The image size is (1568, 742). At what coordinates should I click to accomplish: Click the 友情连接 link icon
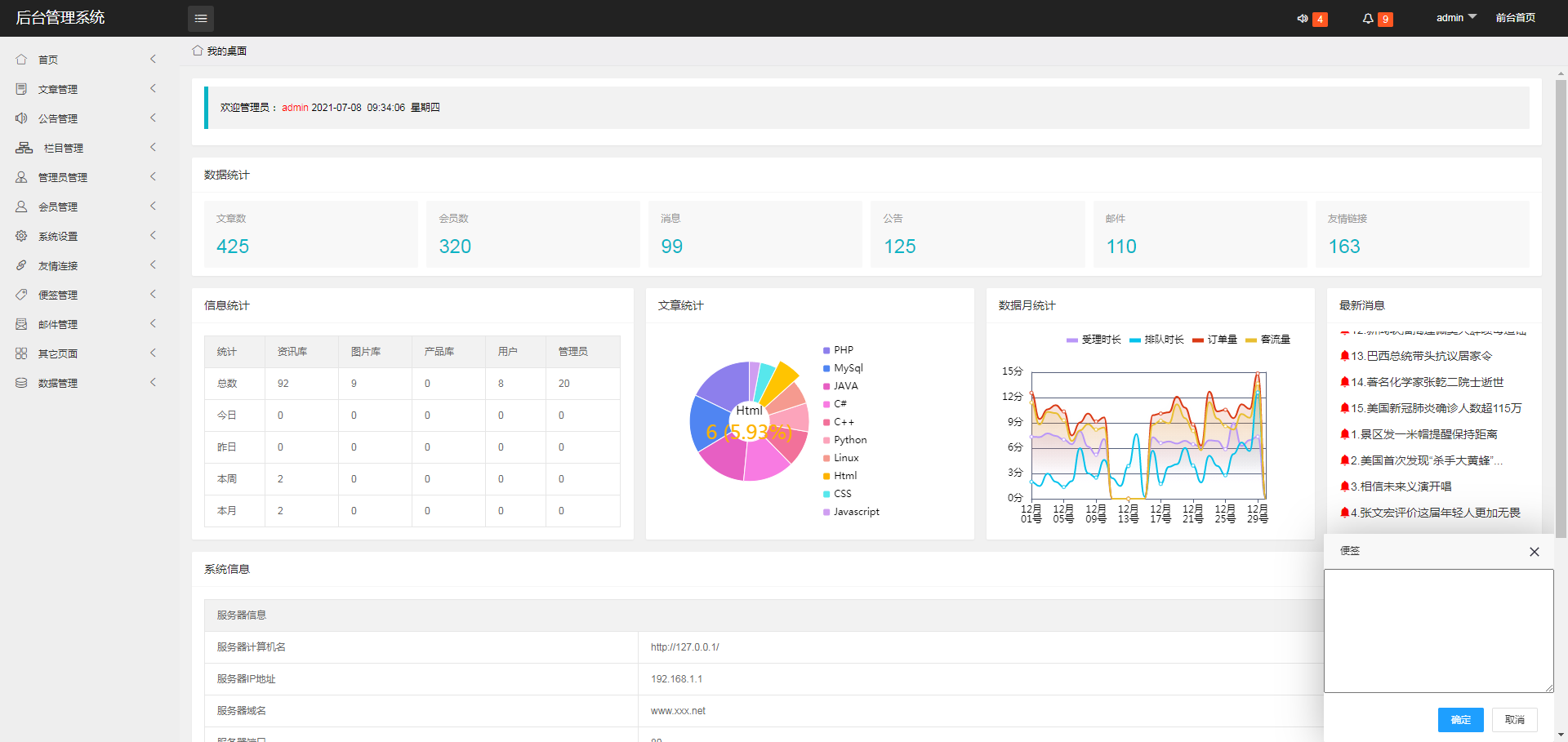click(x=21, y=265)
